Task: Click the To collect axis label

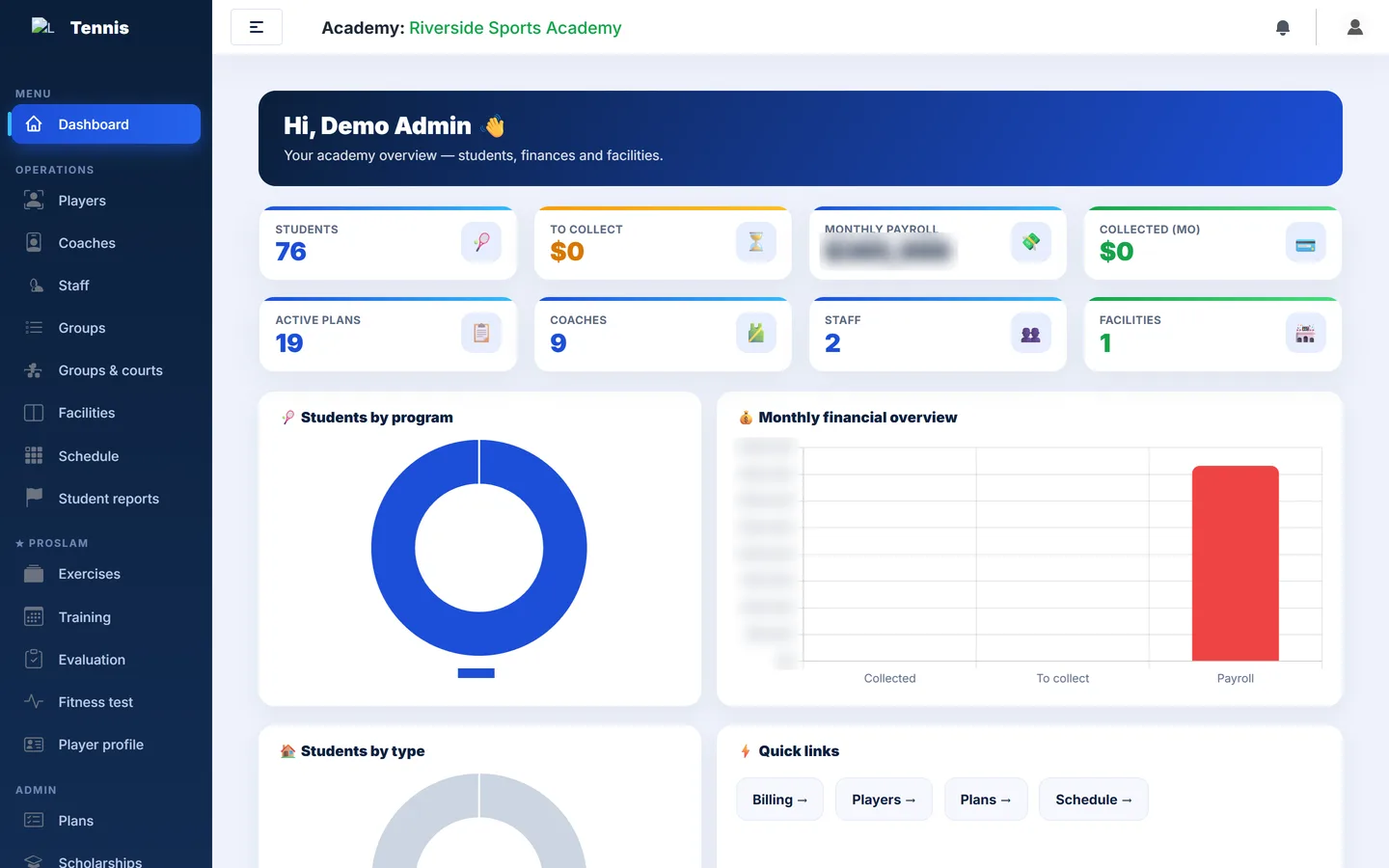Action: click(x=1063, y=678)
